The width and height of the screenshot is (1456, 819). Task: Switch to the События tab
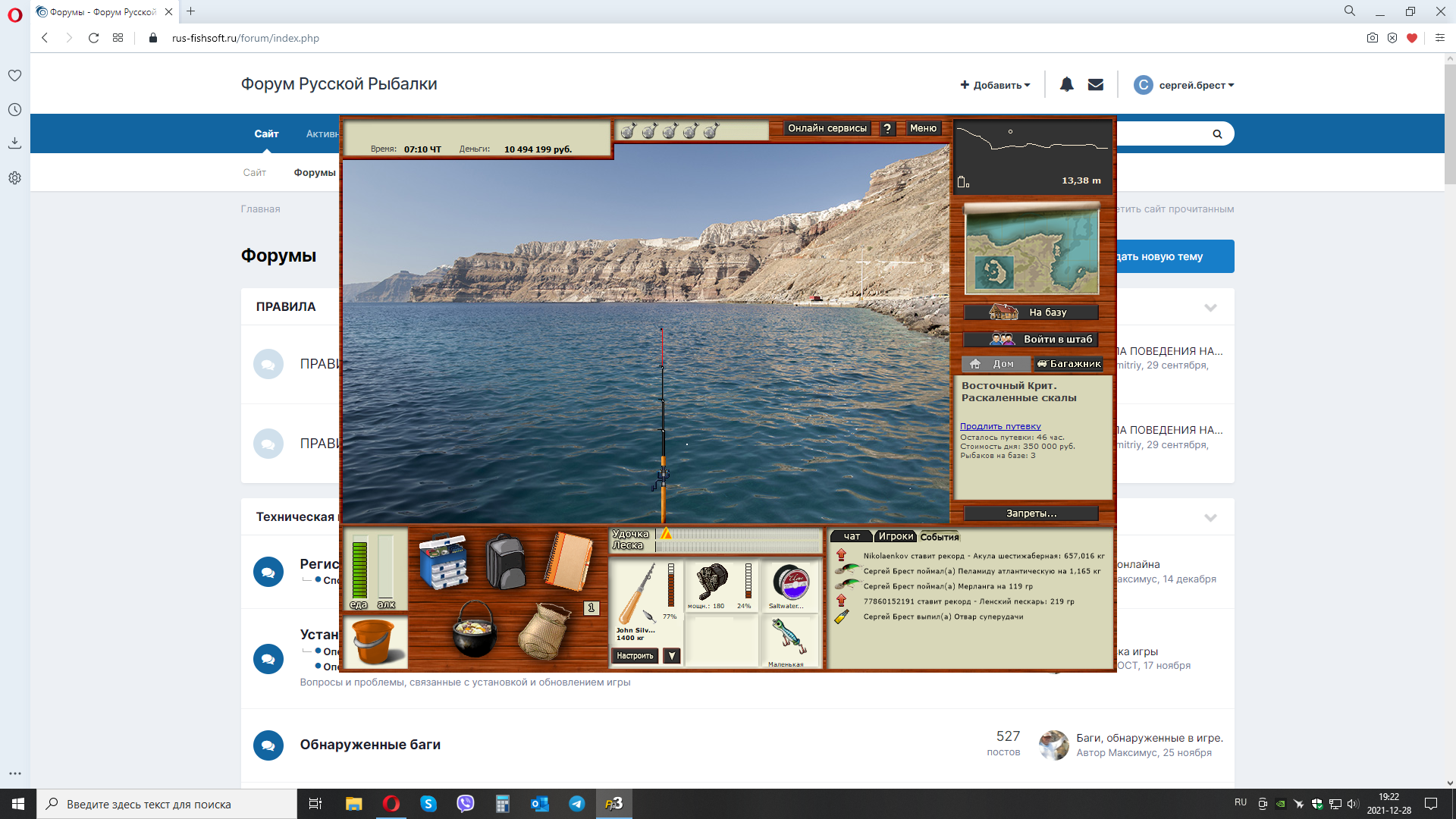[x=940, y=537]
